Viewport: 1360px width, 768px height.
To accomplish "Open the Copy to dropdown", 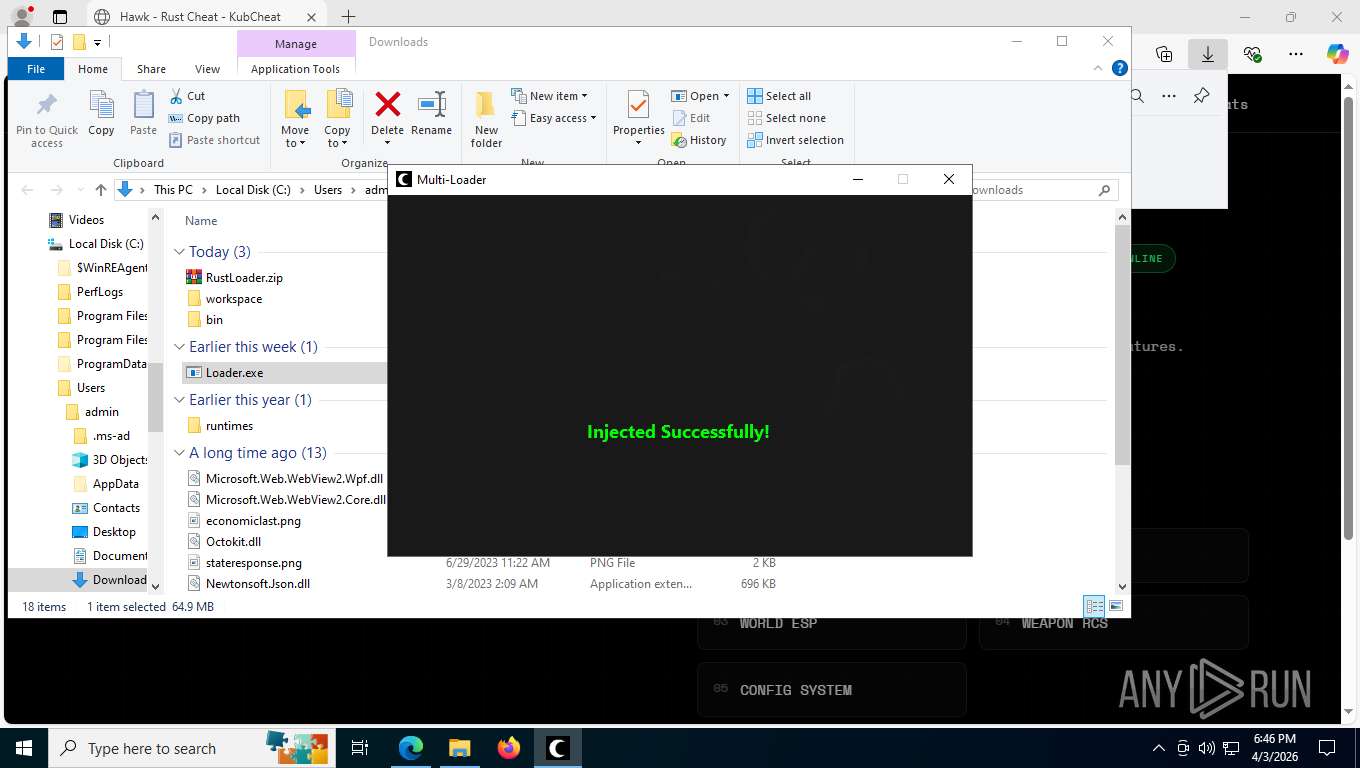I will pos(337,119).
